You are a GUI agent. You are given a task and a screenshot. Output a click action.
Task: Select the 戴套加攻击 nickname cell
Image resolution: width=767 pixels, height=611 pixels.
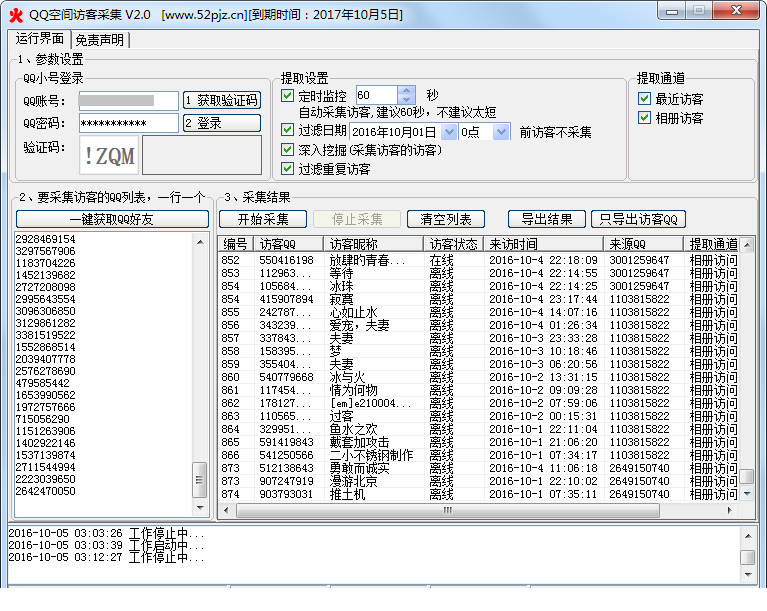coord(360,442)
